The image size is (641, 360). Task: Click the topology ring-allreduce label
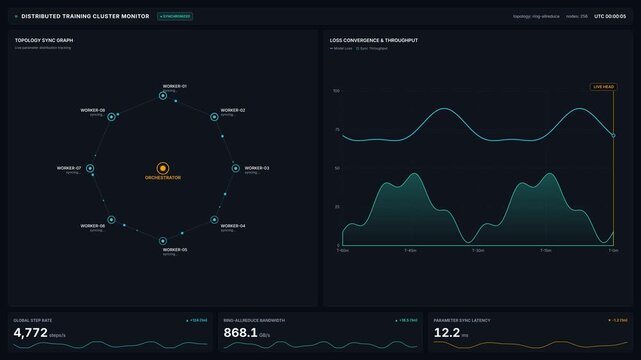[x=536, y=16]
